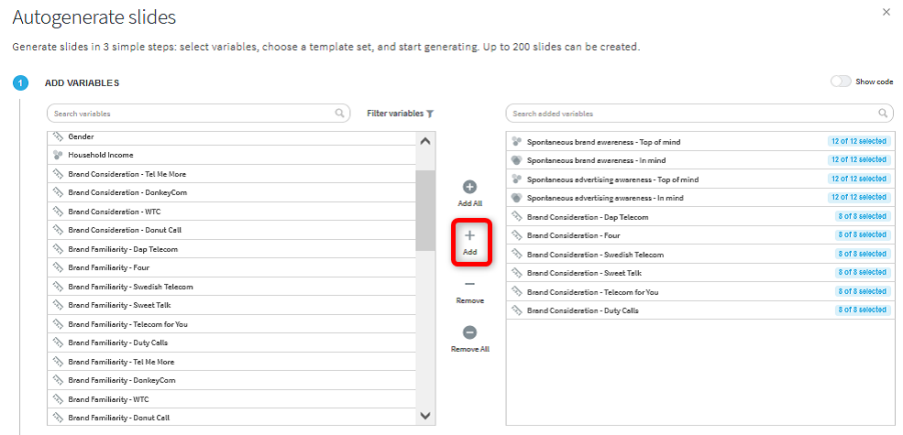This screenshot has width=903, height=435.
Task: Select added Brand Consideration - Swedish Telecom
Action: point(700,255)
